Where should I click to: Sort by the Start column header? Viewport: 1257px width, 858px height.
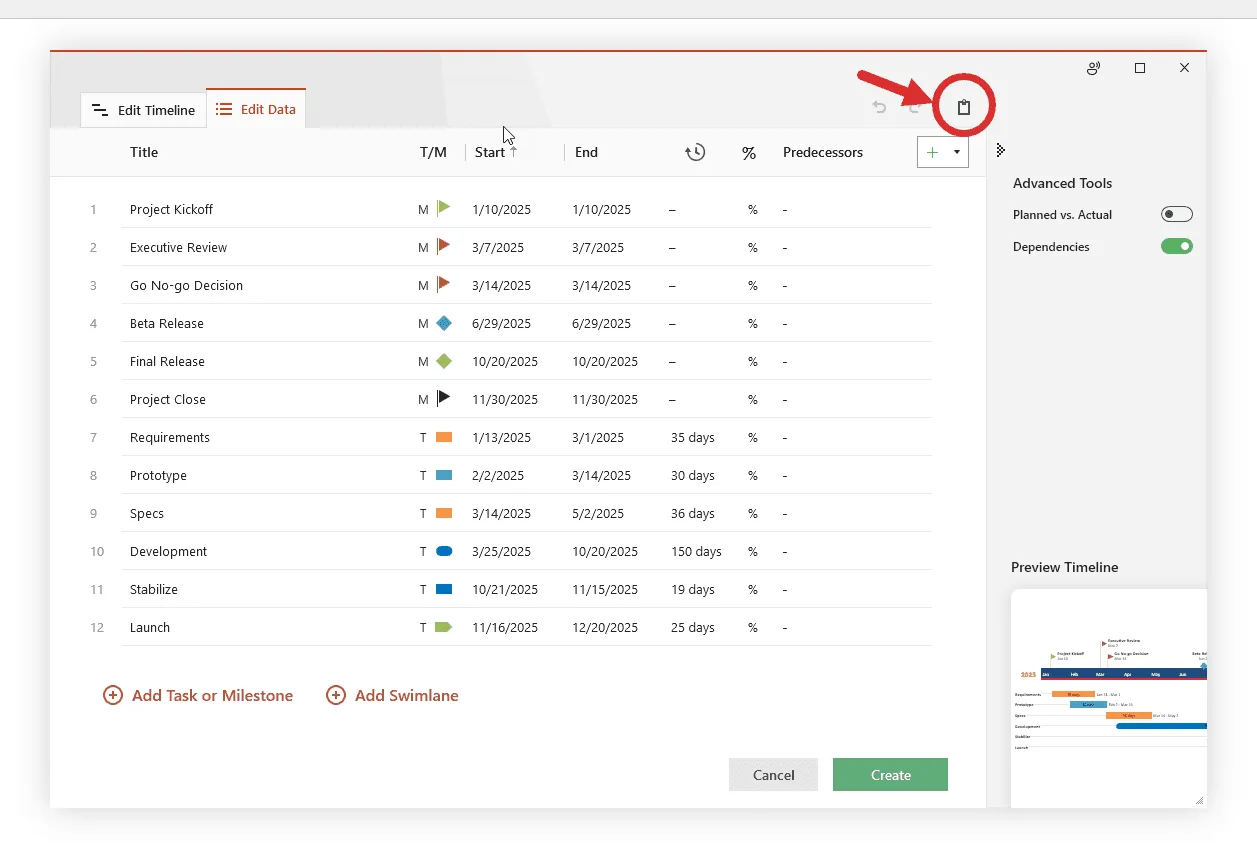click(491, 152)
